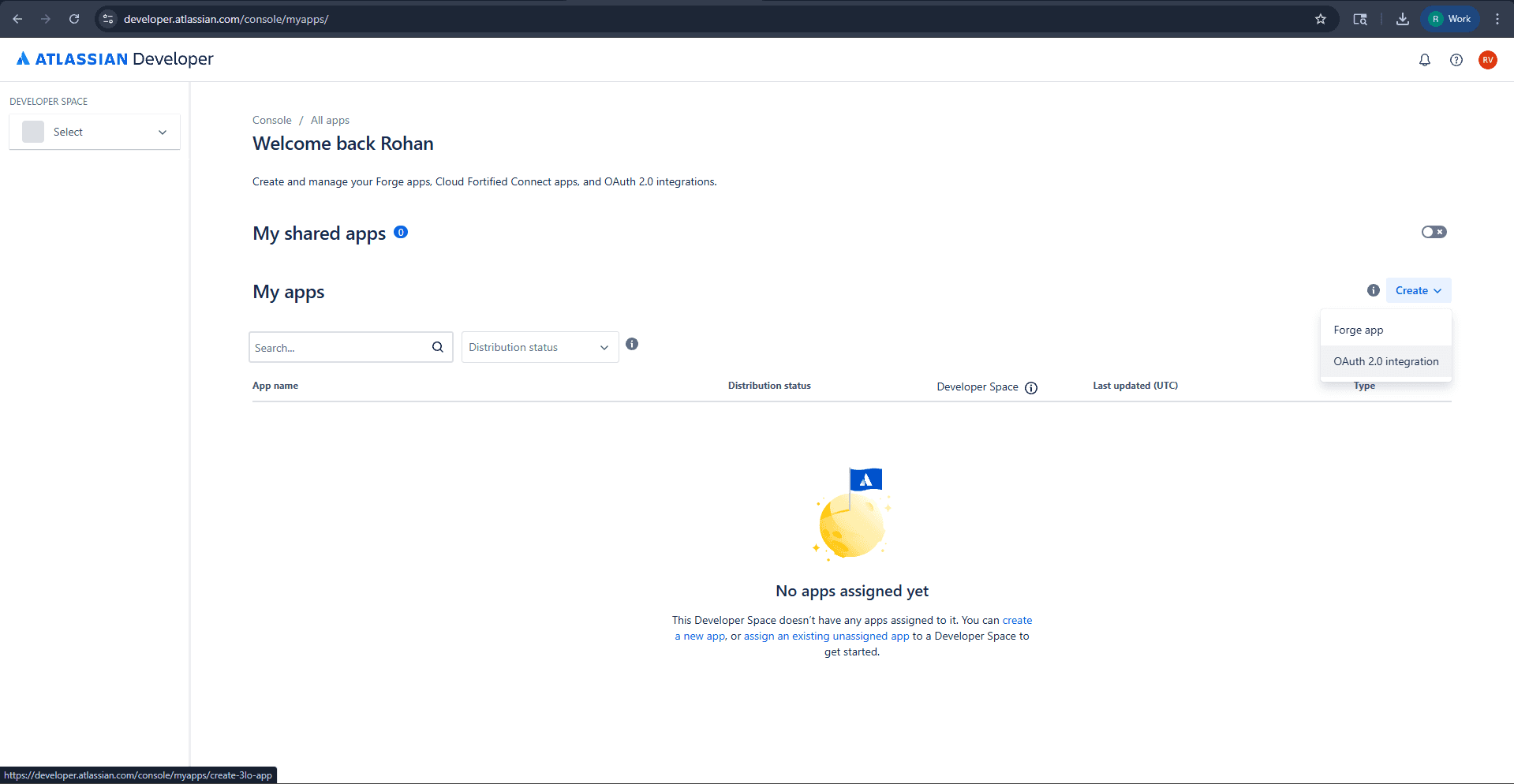Open the RV profile avatar menu
This screenshot has width=1514, height=784.
click(1488, 59)
